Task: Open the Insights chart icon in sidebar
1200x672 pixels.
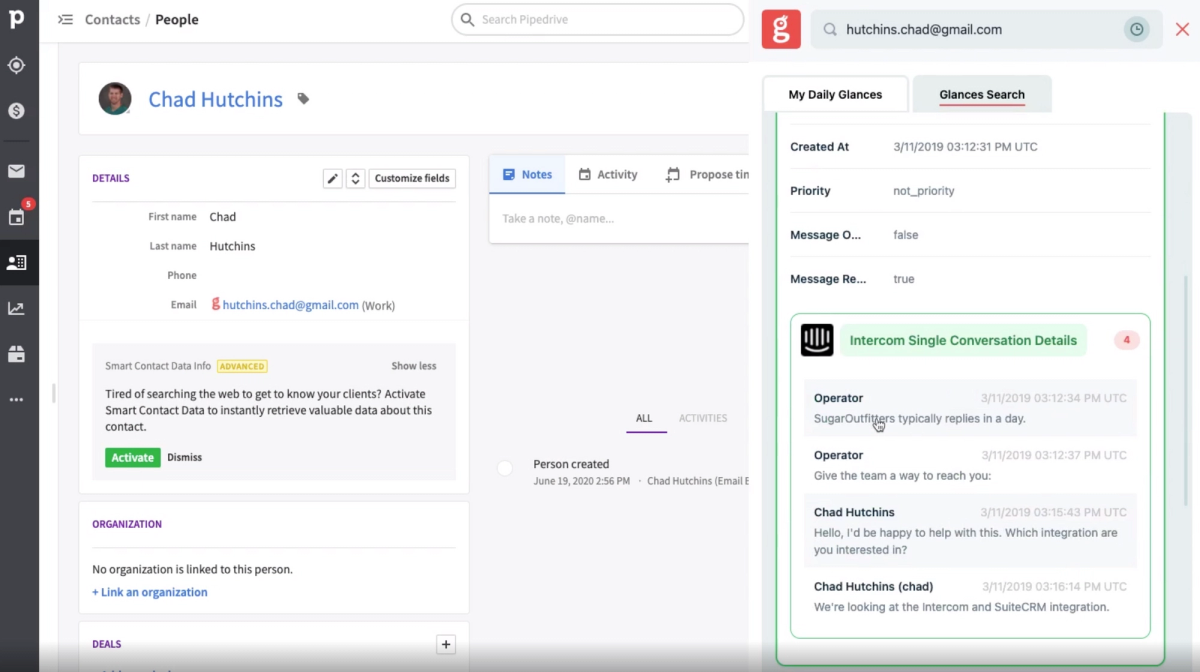Action: click(16, 308)
